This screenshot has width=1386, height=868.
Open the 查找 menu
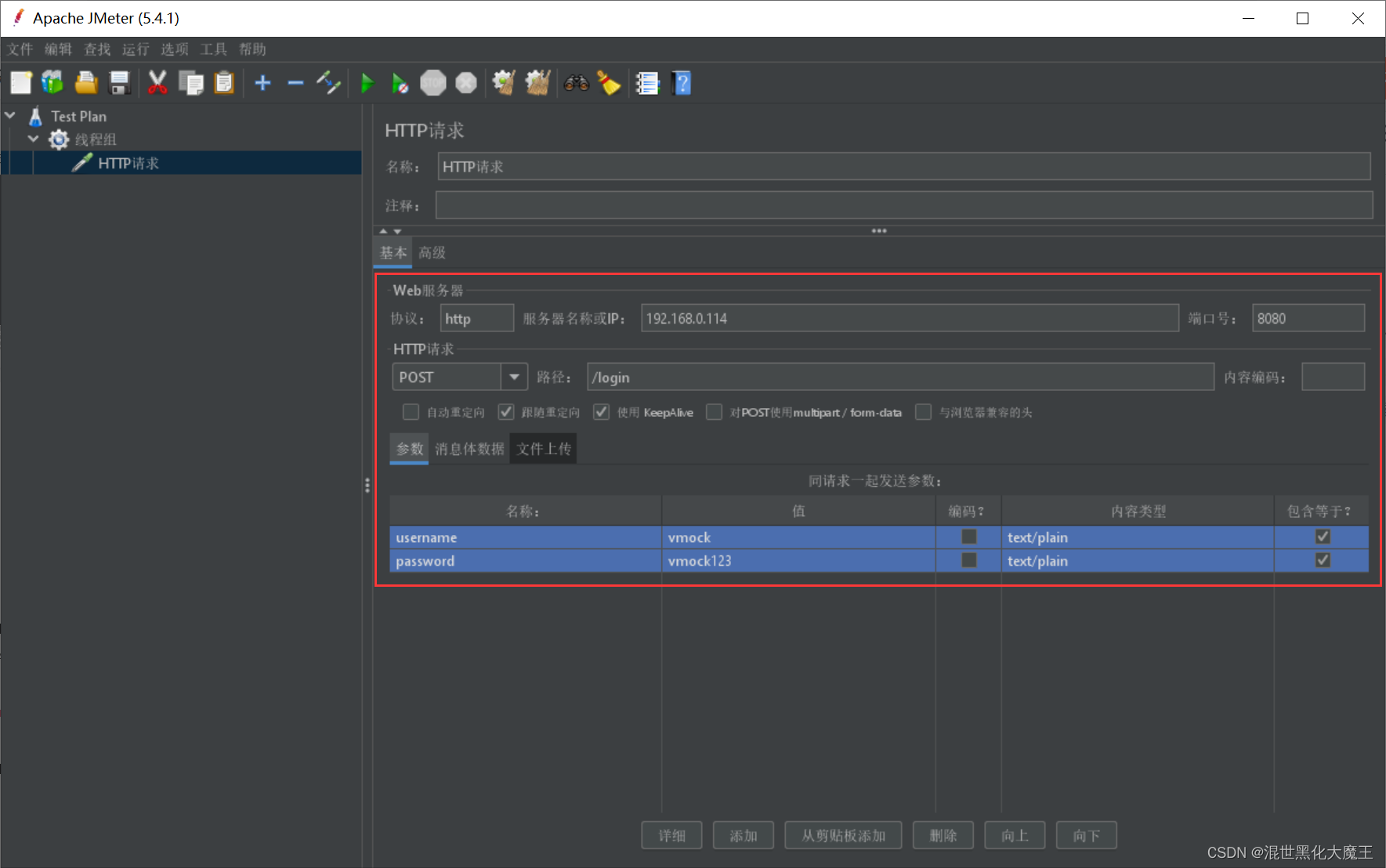[x=97, y=49]
